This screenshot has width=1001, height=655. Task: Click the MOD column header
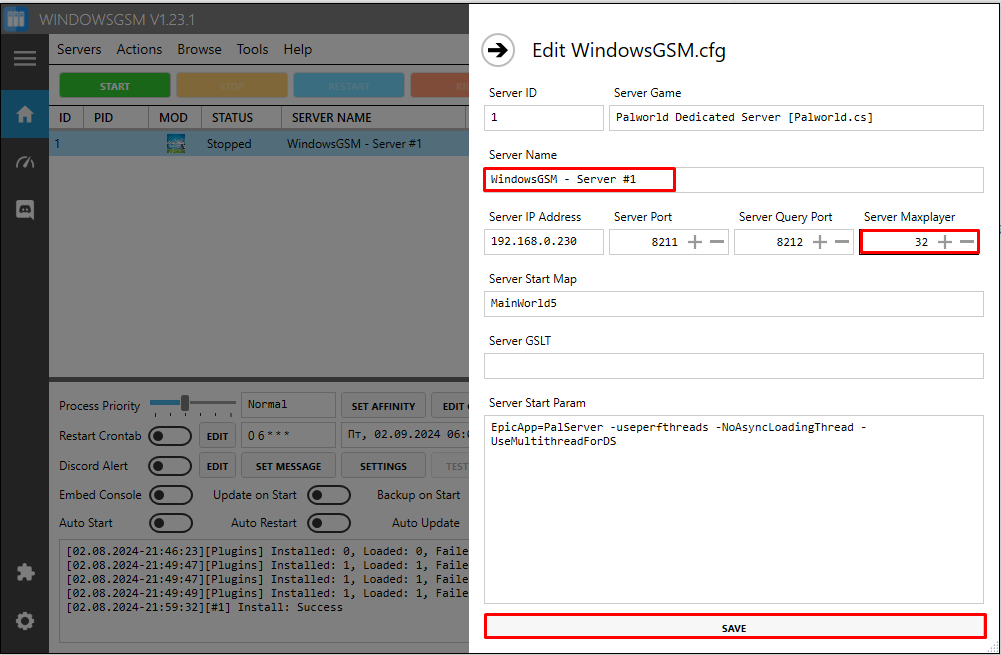coord(174,117)
